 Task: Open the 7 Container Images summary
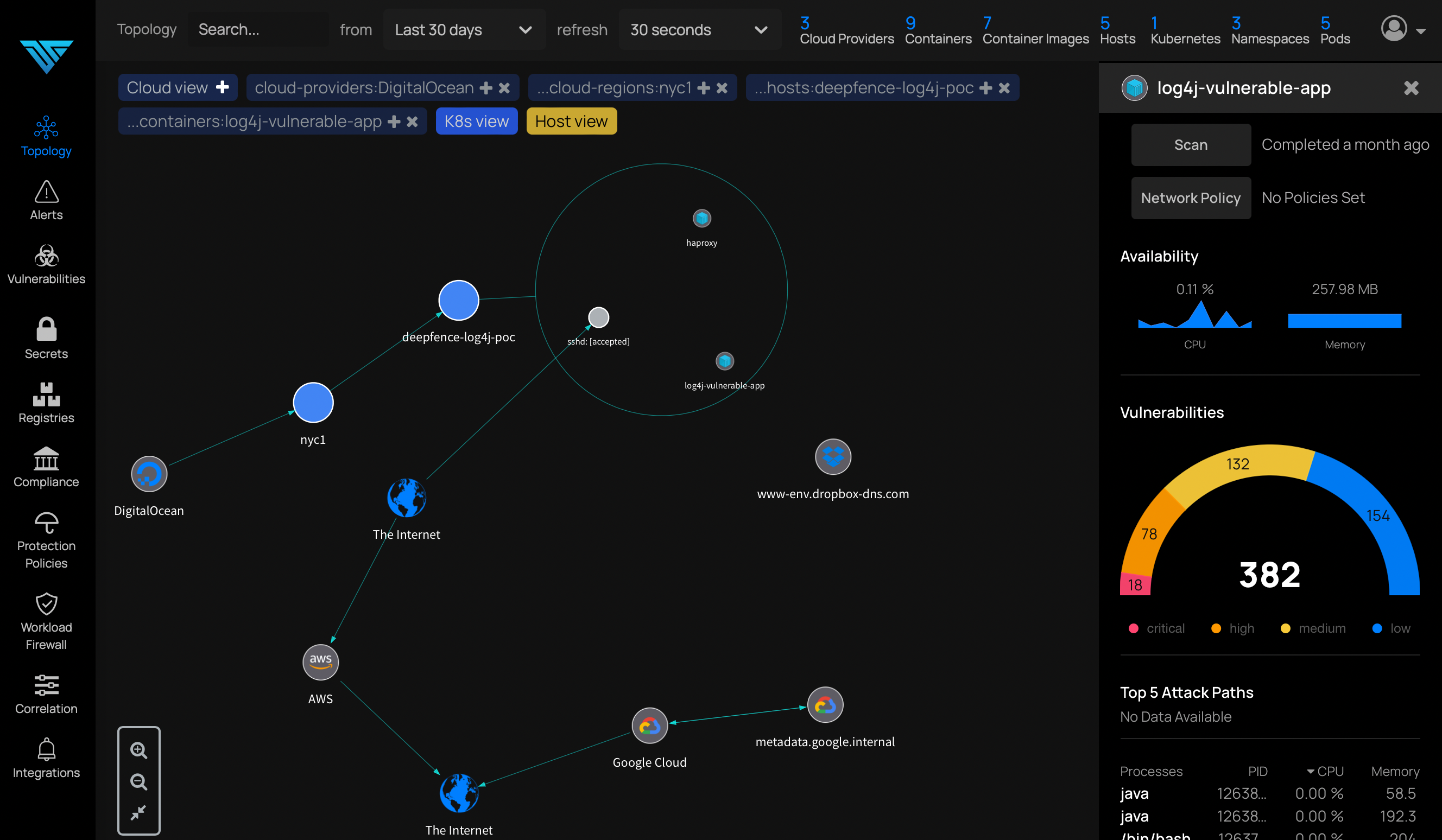pyautogui.click(x=1035, y=30)
